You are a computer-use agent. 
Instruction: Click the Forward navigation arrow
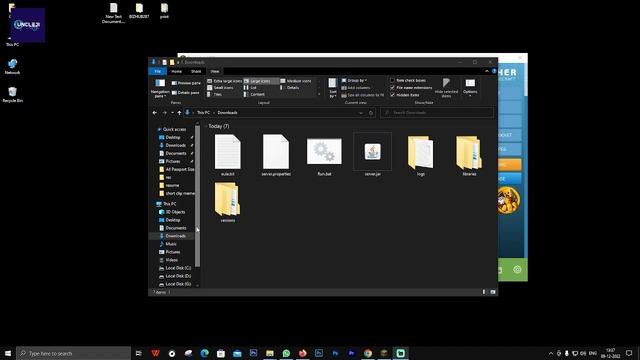click(x=164, y=113)
